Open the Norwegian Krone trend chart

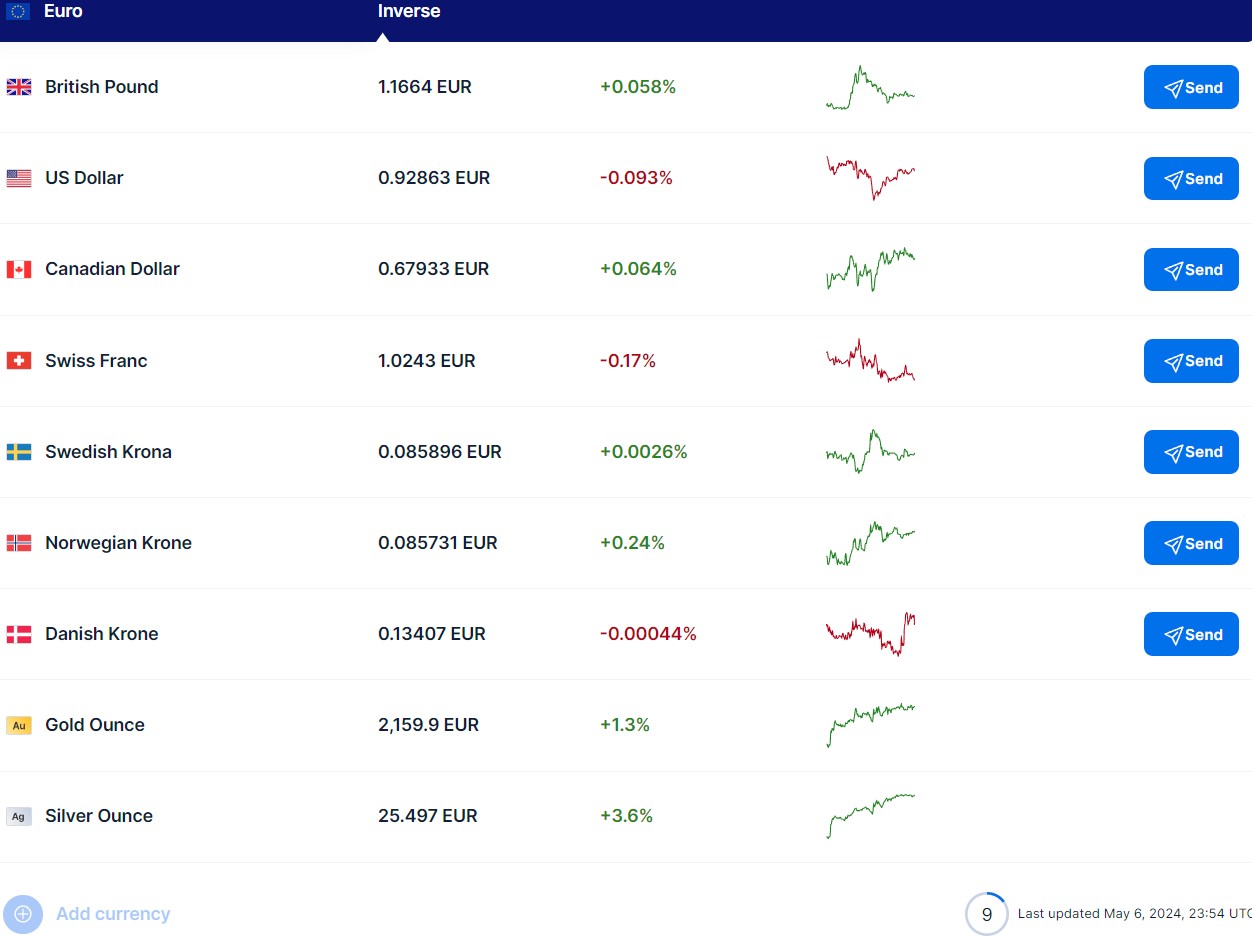[x=870, y=543]
